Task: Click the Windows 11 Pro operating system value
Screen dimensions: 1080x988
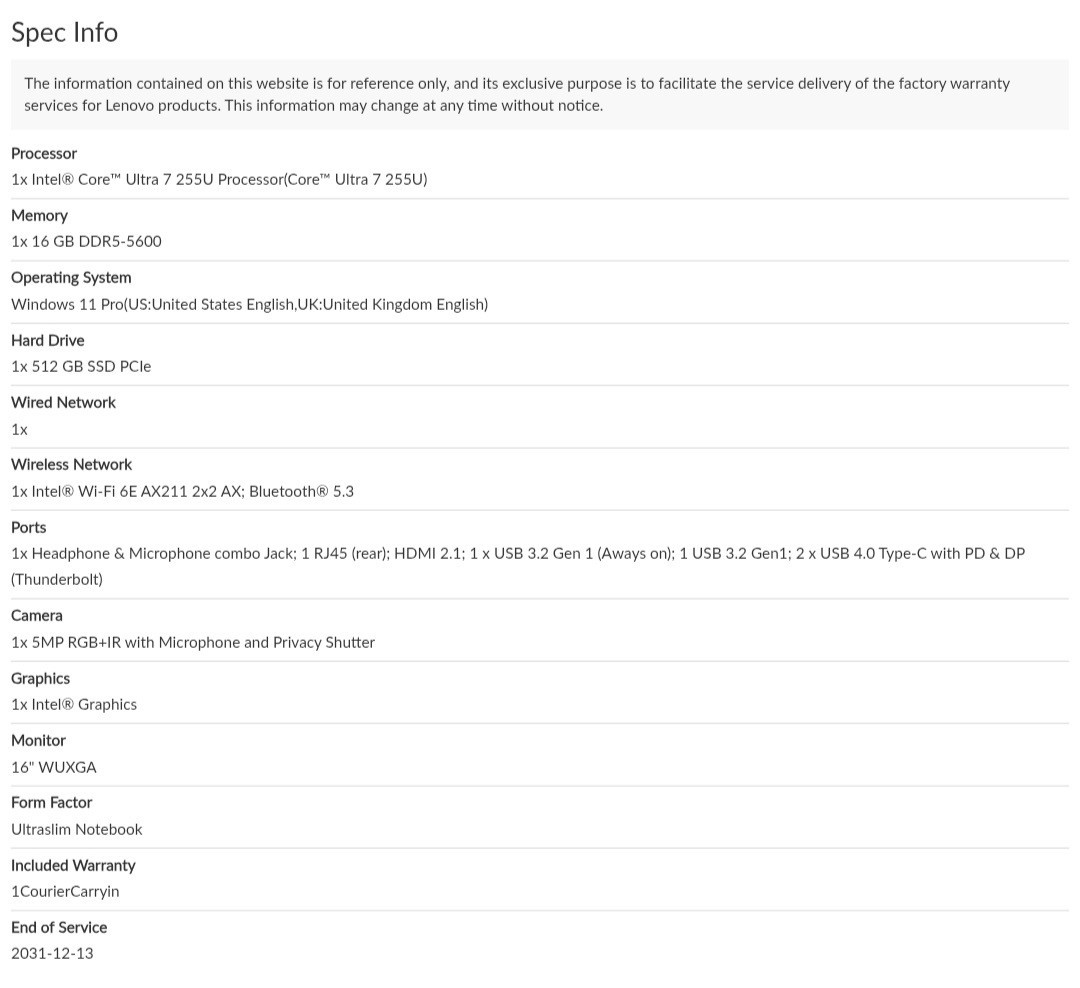Action: 249,304
